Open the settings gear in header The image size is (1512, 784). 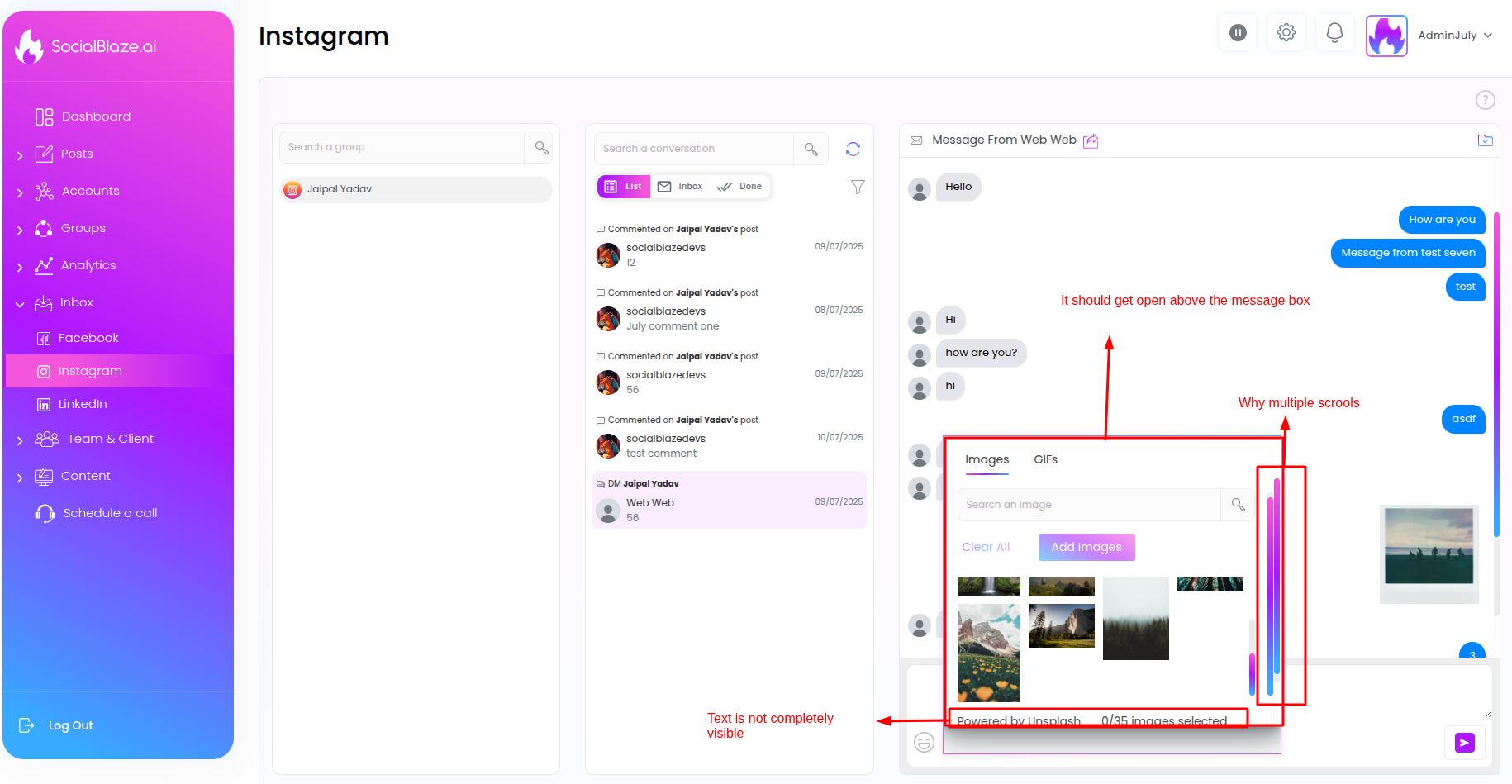(x=1286, y=32)
